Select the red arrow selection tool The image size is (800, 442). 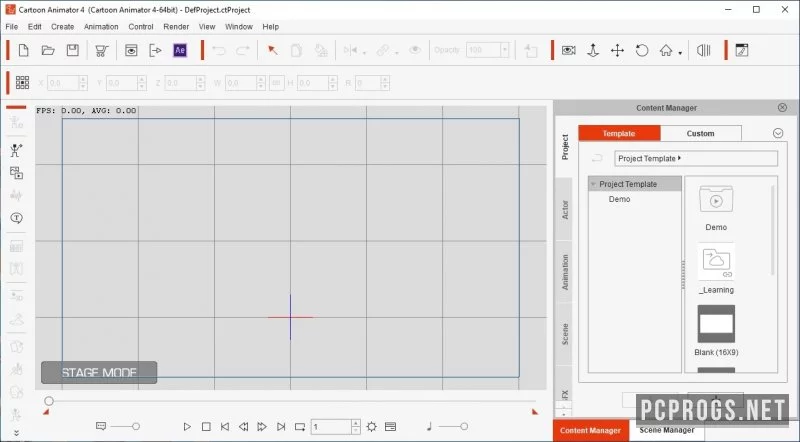click(x=272, y=50)
